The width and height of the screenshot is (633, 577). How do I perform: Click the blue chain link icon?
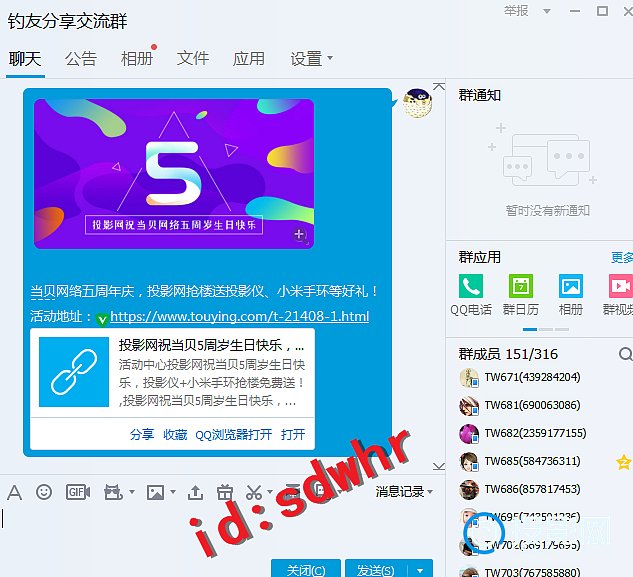pos(74,372)
